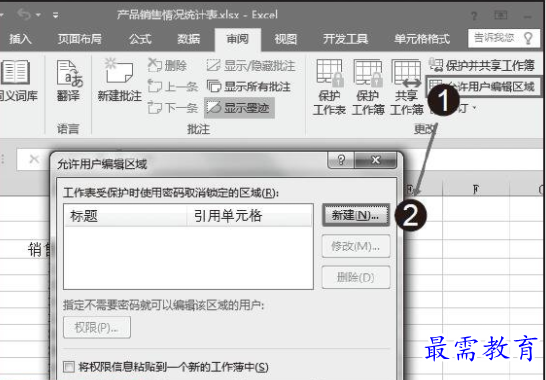Click the Excel Help question mark icon

click(x=474, y=15)
